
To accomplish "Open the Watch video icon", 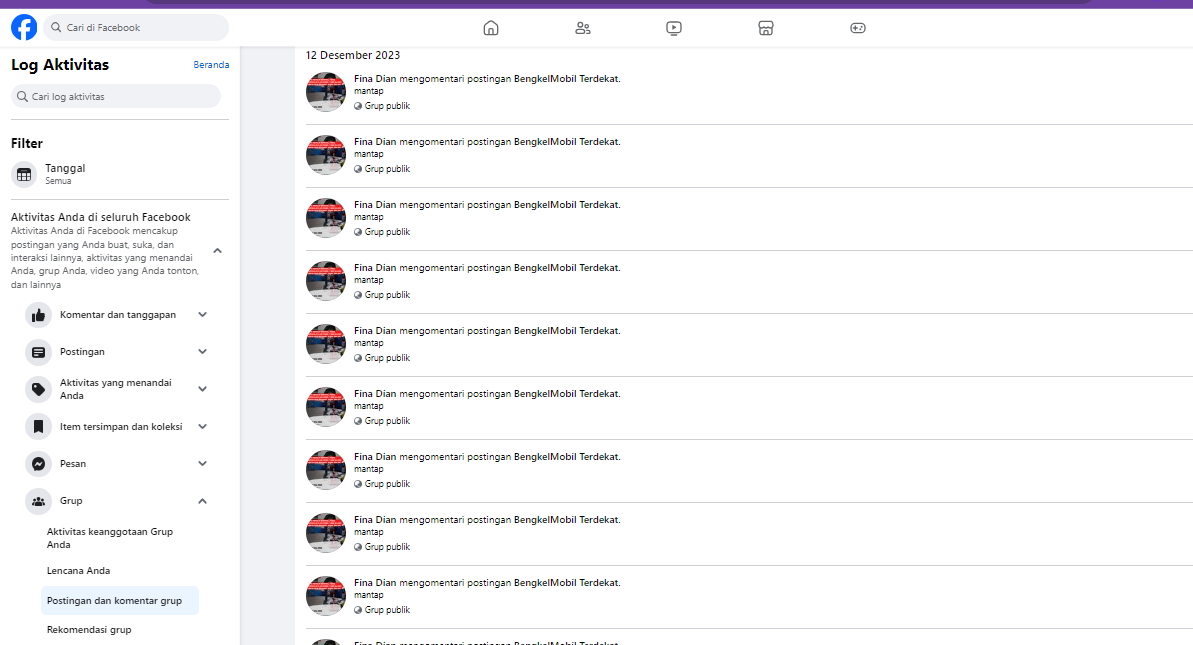I will point(674,28).
